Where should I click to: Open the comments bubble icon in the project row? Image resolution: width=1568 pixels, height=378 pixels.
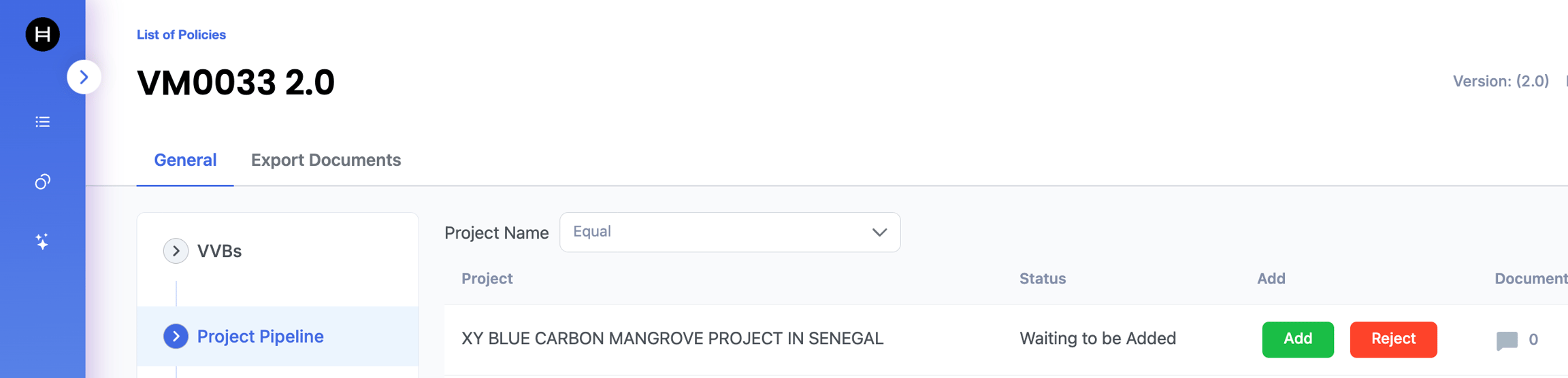click(x=1507, y=340)
